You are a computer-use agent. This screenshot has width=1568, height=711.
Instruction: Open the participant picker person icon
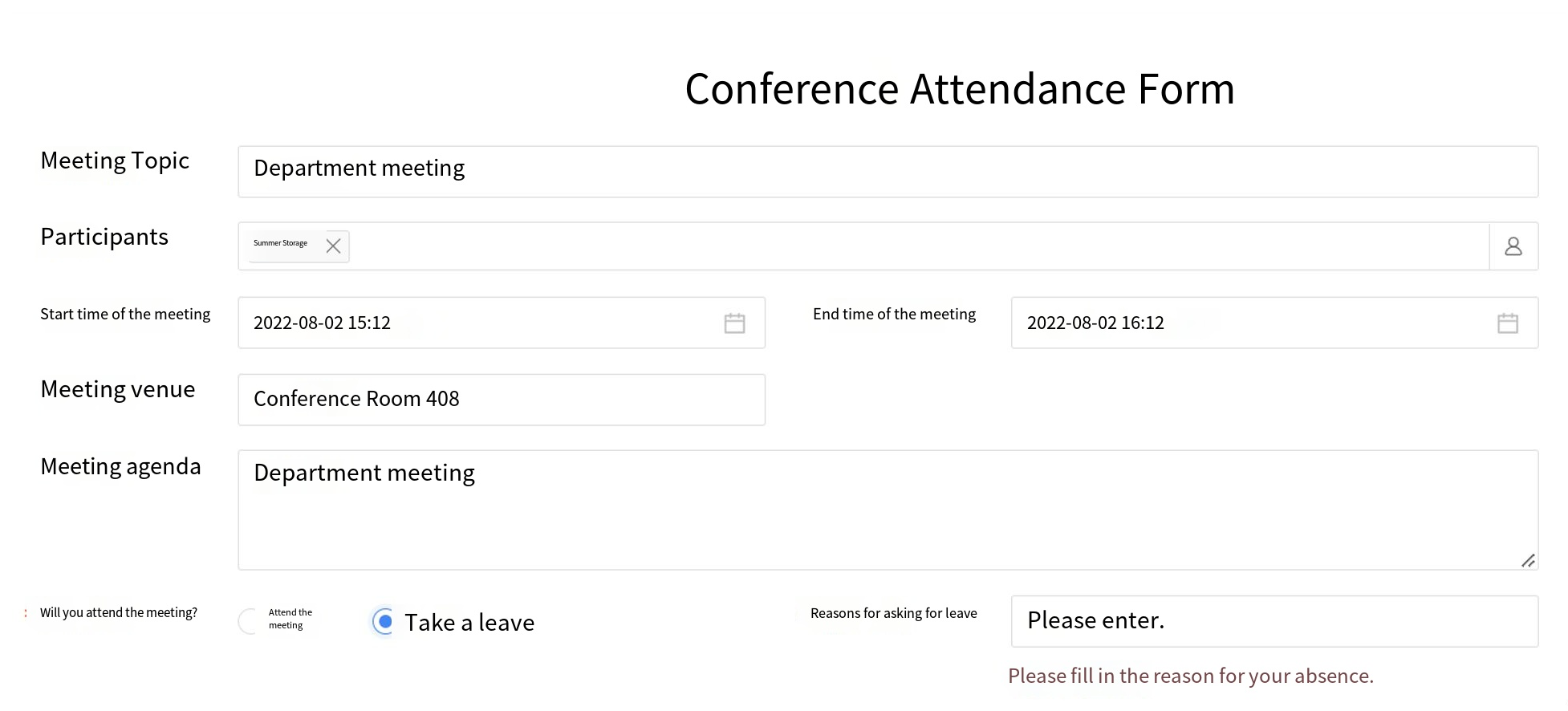coord(1513,246)
